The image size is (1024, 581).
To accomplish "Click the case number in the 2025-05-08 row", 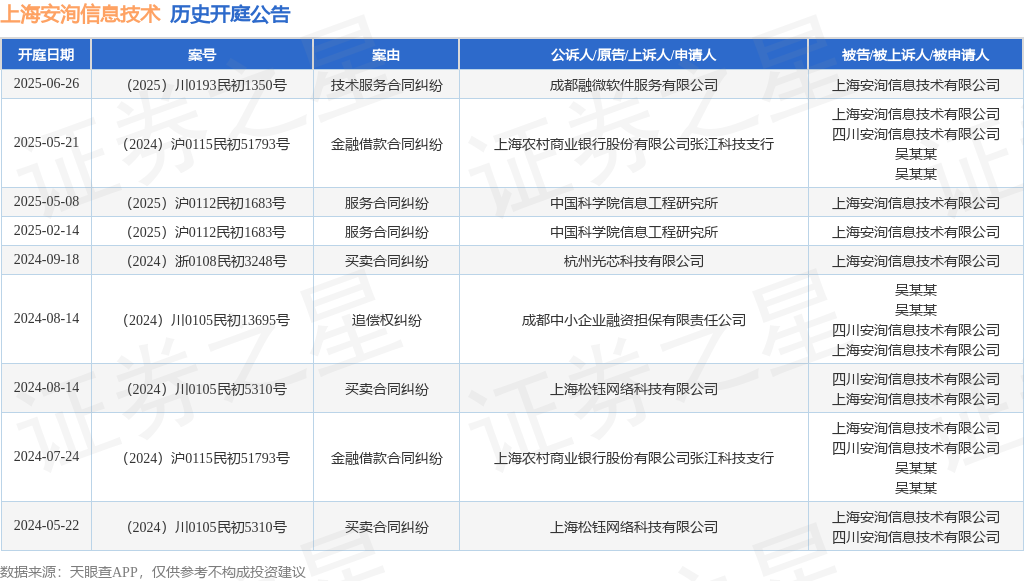I will (206, 203).
